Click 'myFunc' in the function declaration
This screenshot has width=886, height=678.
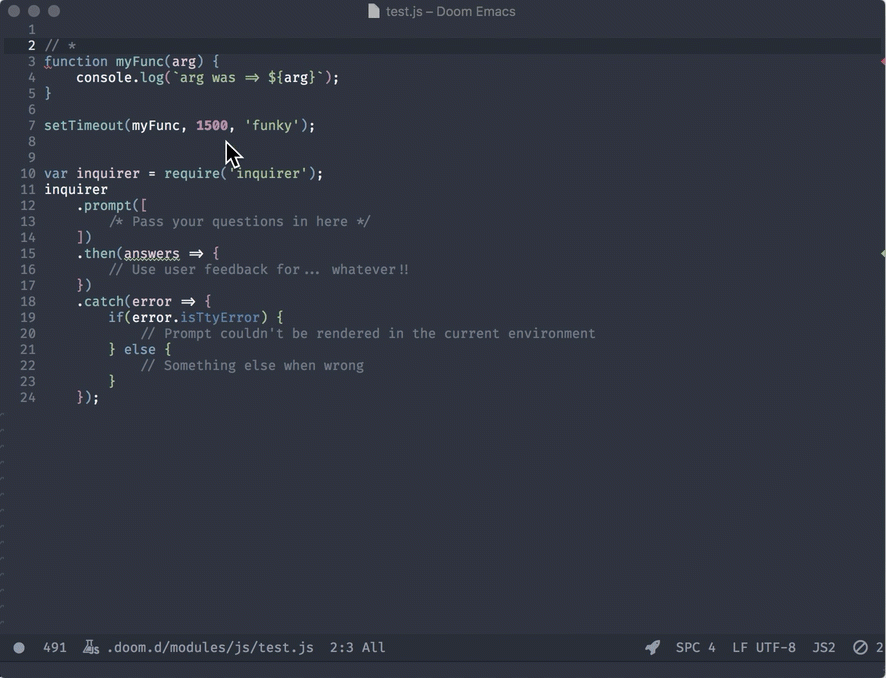140,62
